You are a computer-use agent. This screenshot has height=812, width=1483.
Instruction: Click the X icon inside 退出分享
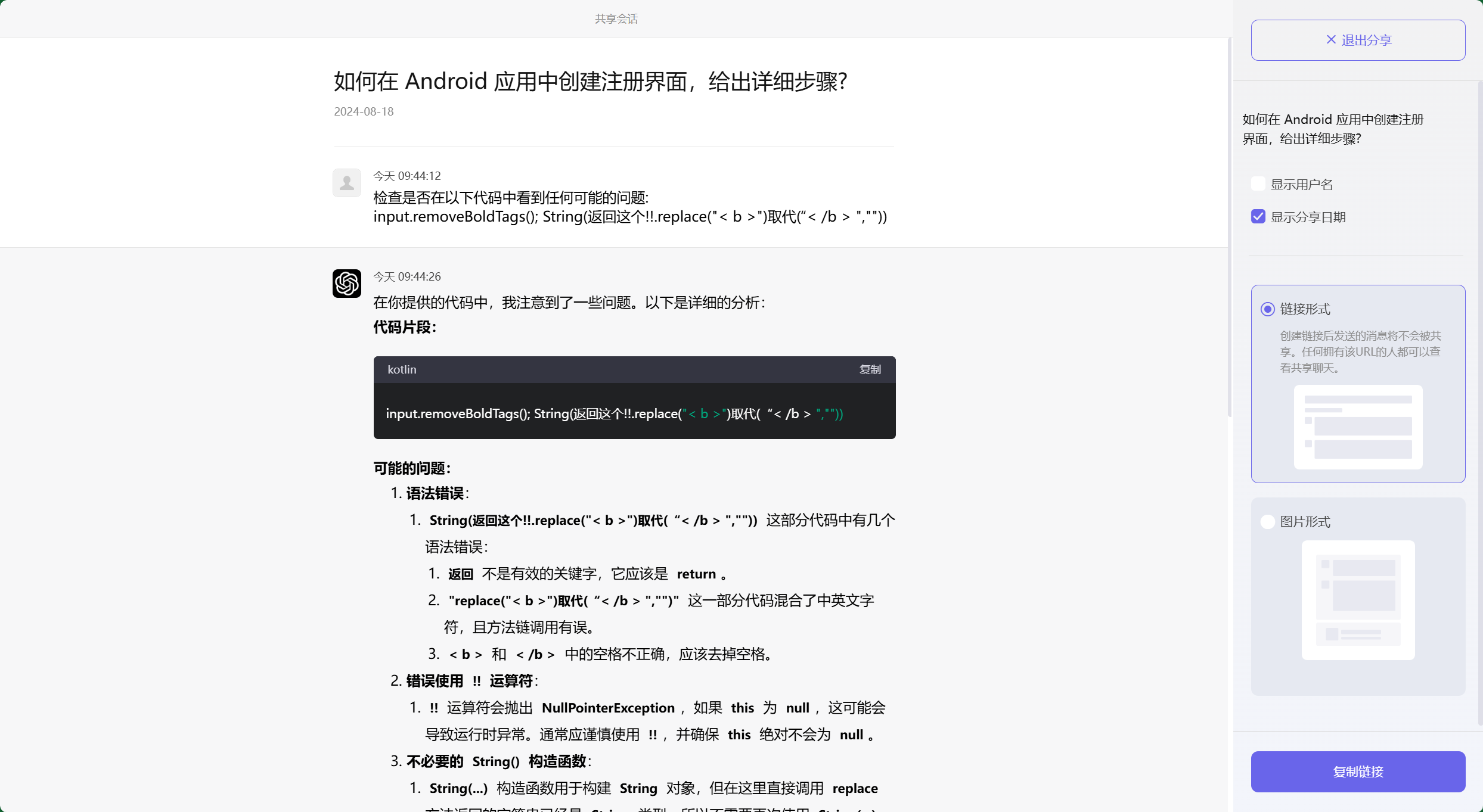pos(1331,39)
